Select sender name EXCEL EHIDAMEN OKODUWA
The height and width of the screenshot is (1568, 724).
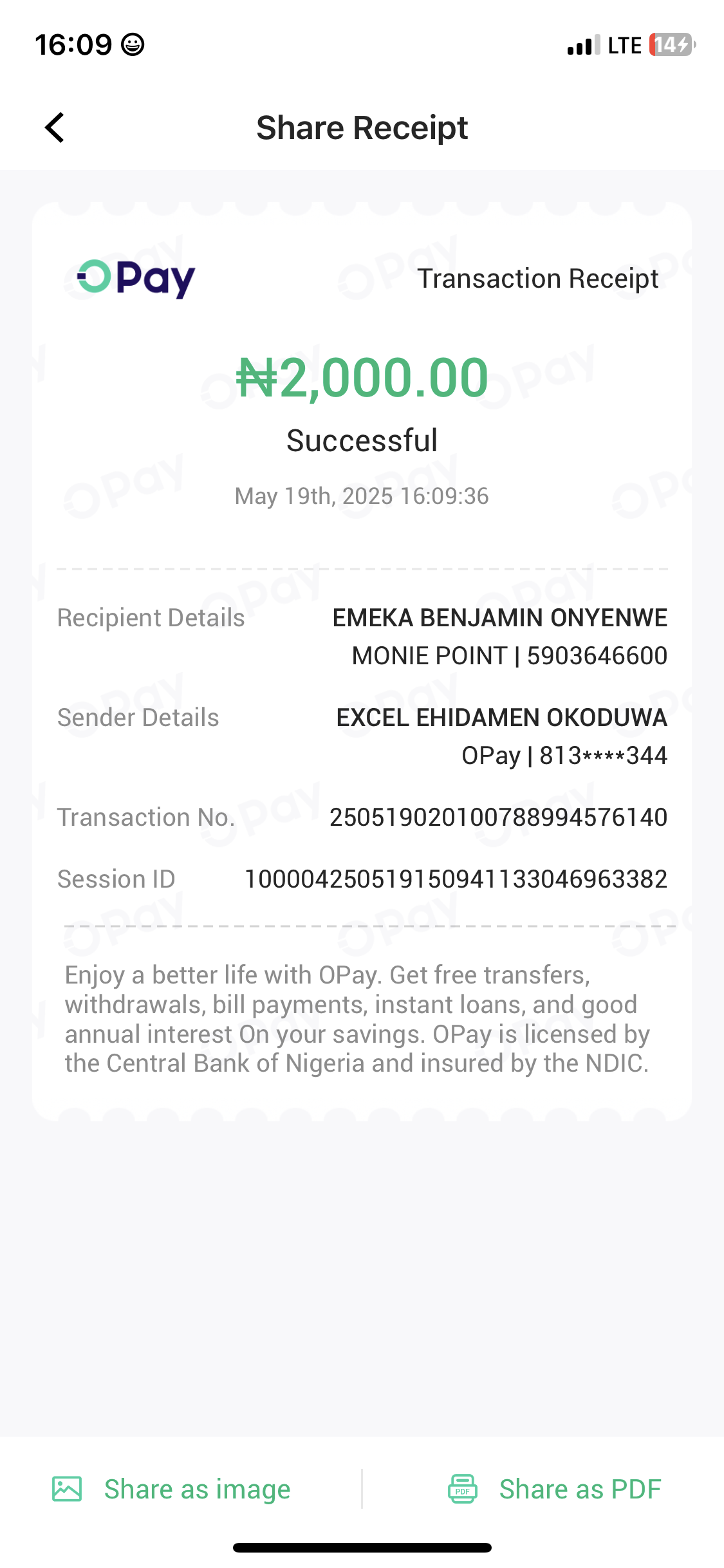tap(501, 718)
